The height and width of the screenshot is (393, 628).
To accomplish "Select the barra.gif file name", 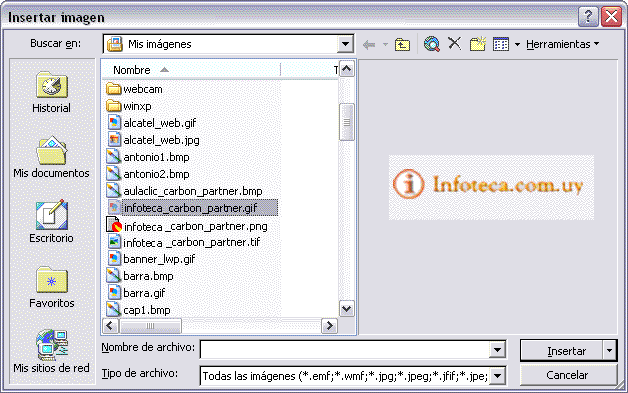I will pos(144,293).
